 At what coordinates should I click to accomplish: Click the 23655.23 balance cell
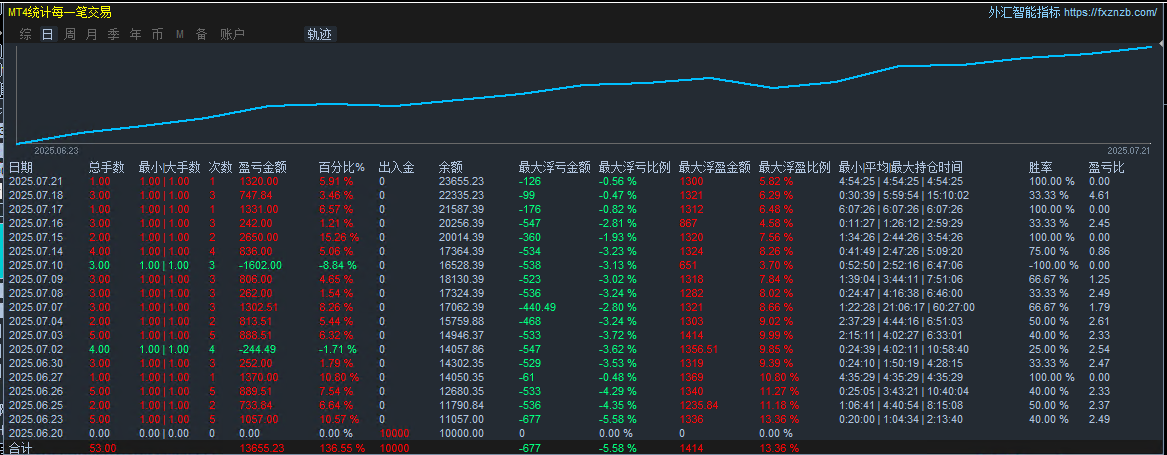click(461, 181)
